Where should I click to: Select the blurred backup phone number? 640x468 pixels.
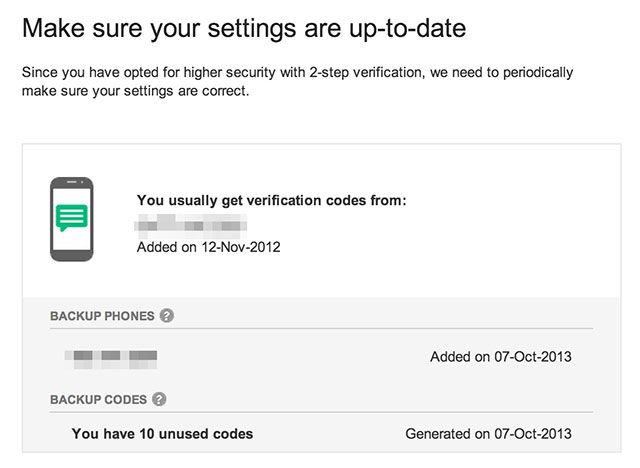[x=111, y=356]
